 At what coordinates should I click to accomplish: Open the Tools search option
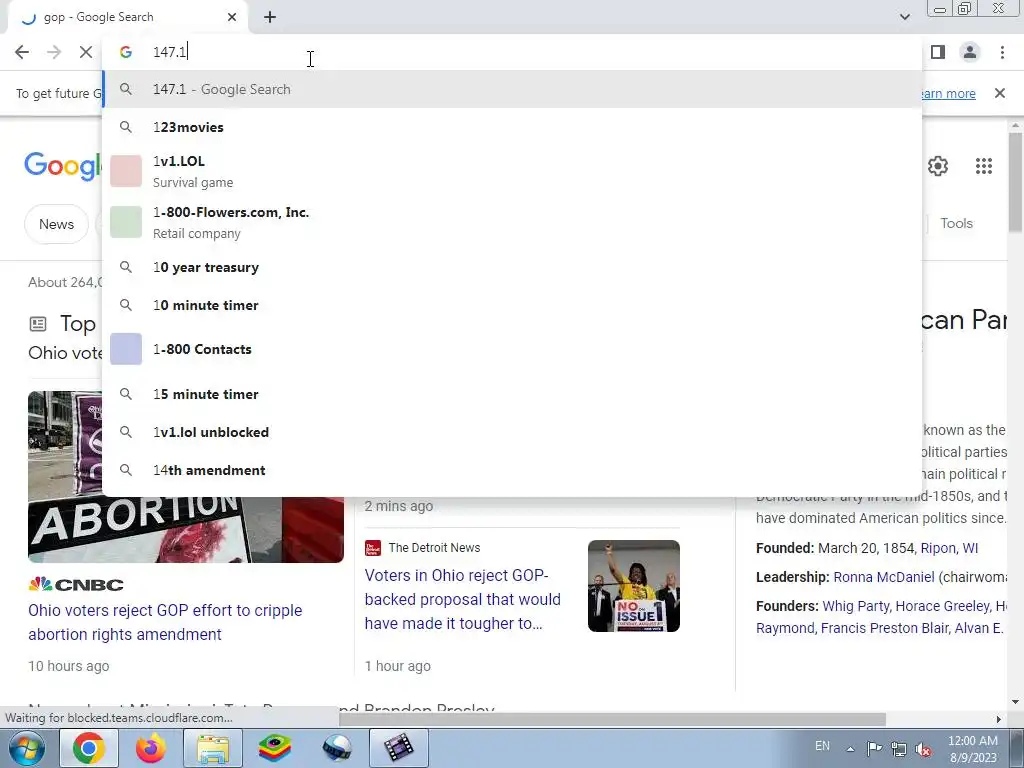tap(956, 223)
